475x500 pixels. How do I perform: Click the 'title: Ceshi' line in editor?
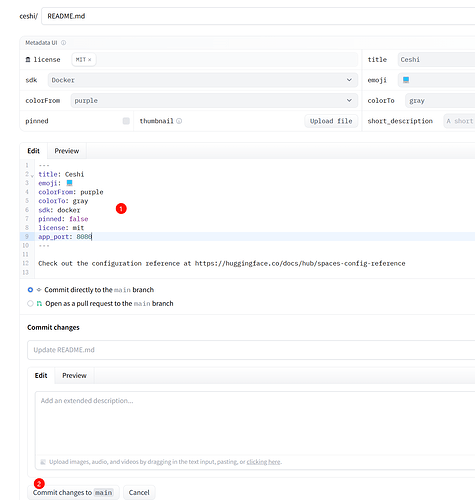tap(61, 174)
